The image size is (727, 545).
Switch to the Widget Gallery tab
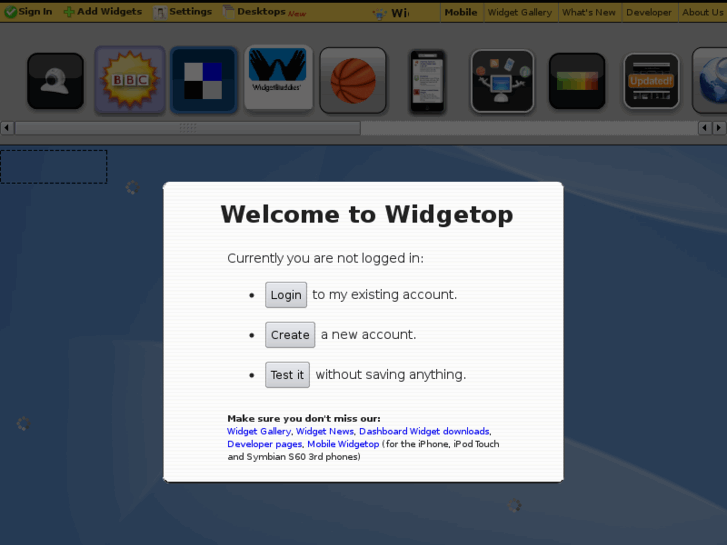[520, 13]
